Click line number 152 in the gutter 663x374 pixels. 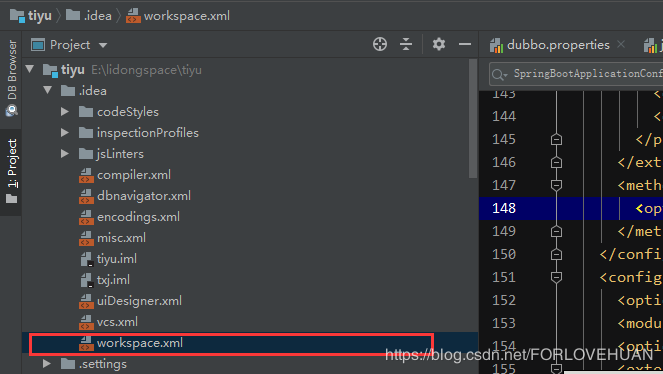pos(504,300)
